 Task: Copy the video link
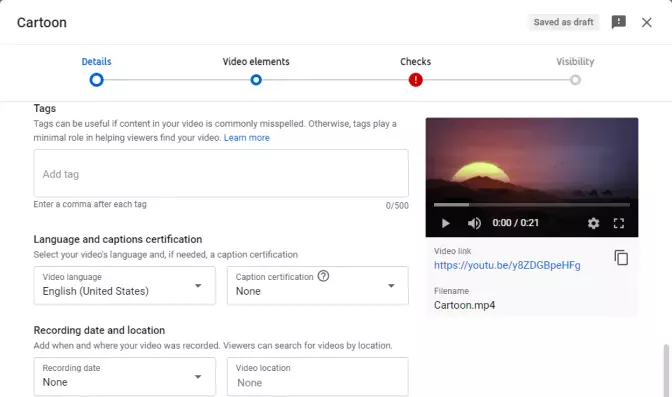[621, 258]
